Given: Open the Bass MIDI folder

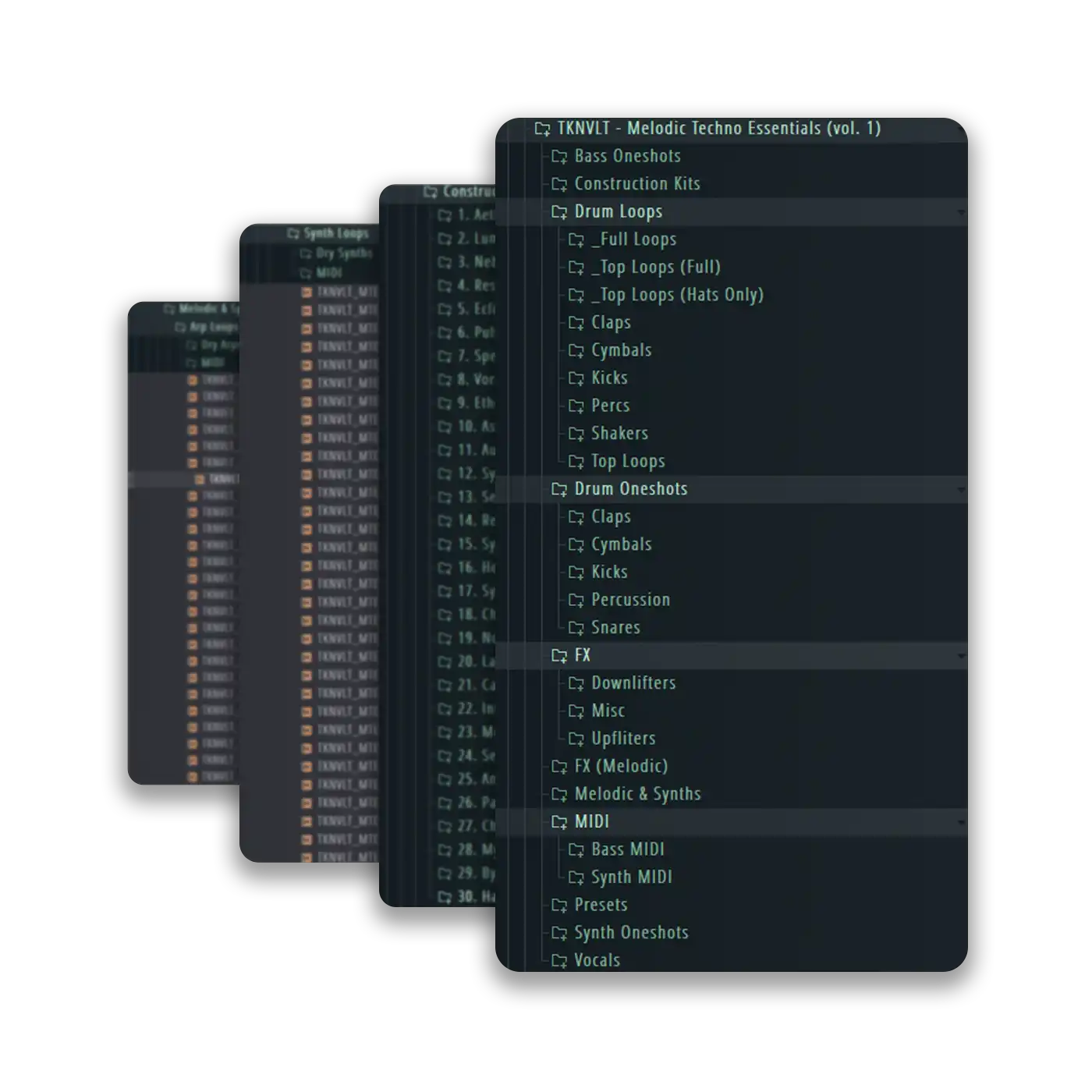Looking at the screenshot, I should tap(627, 849).
